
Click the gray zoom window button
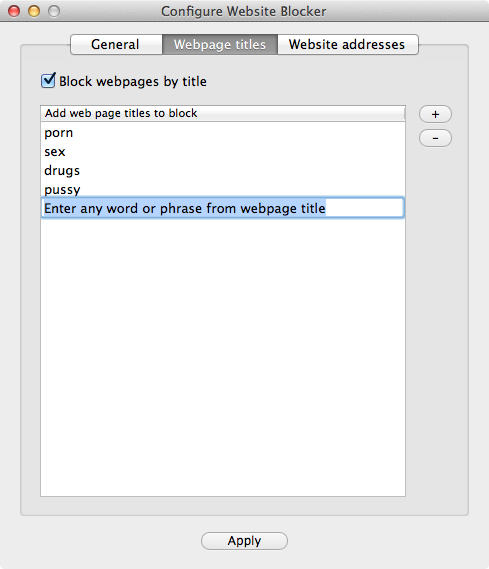[54, 11]
